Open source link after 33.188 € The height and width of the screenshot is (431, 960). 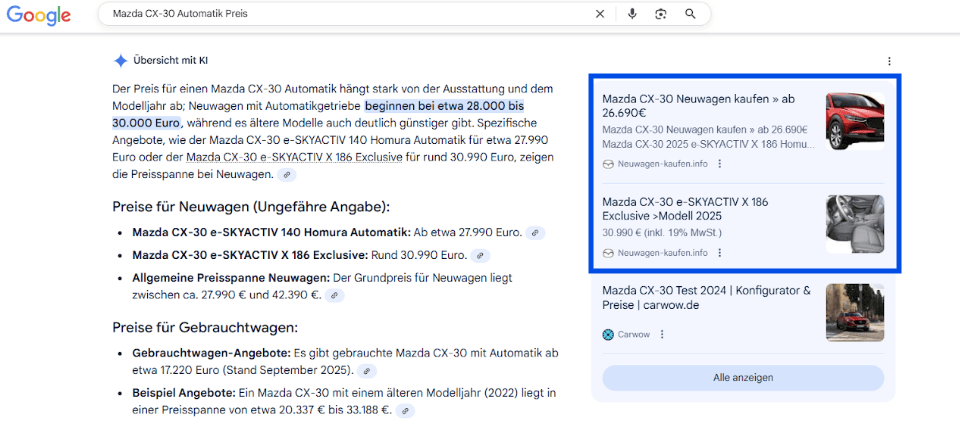(405, 411)
